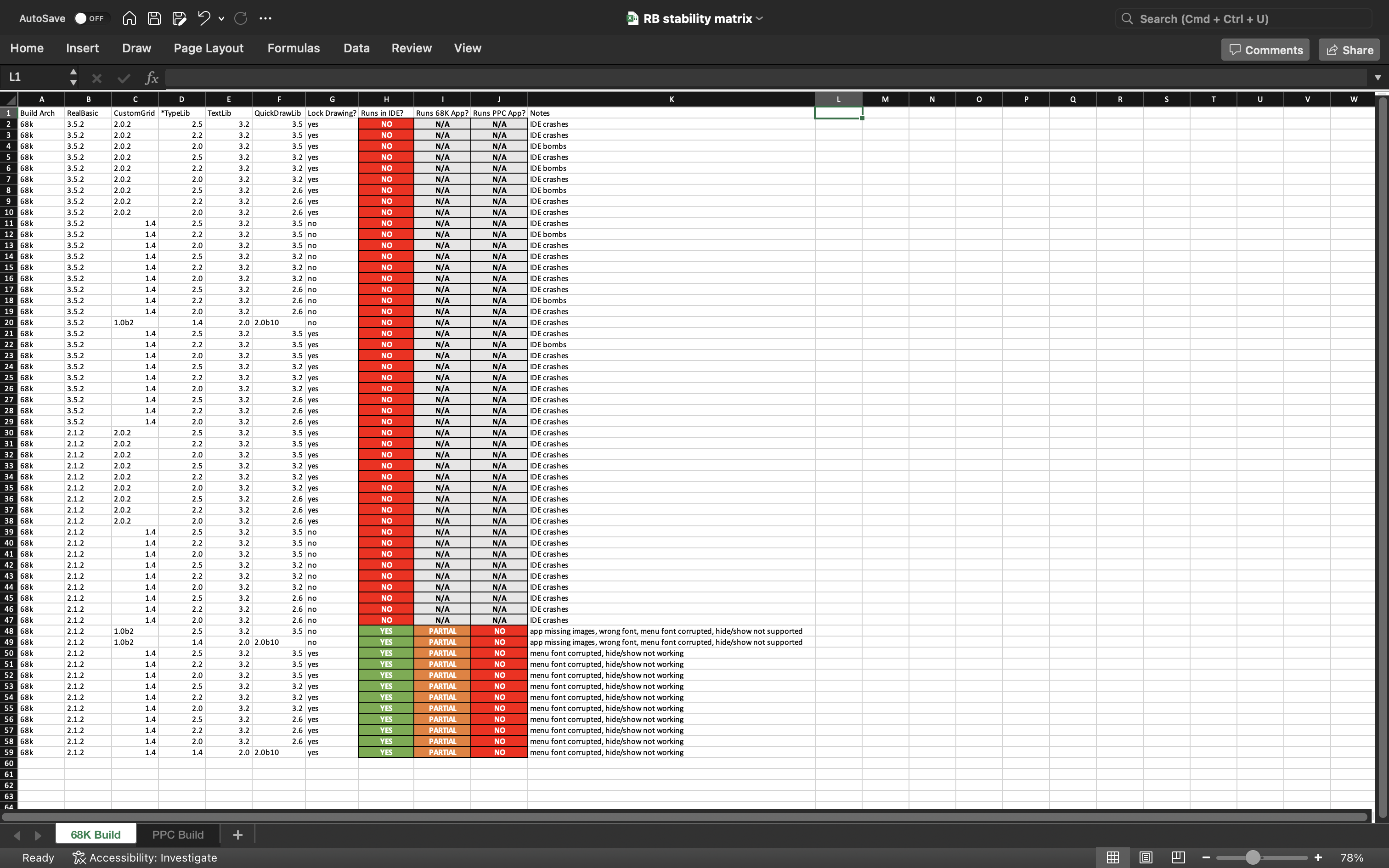
Task: Select column H header
Action: (386, 99)
